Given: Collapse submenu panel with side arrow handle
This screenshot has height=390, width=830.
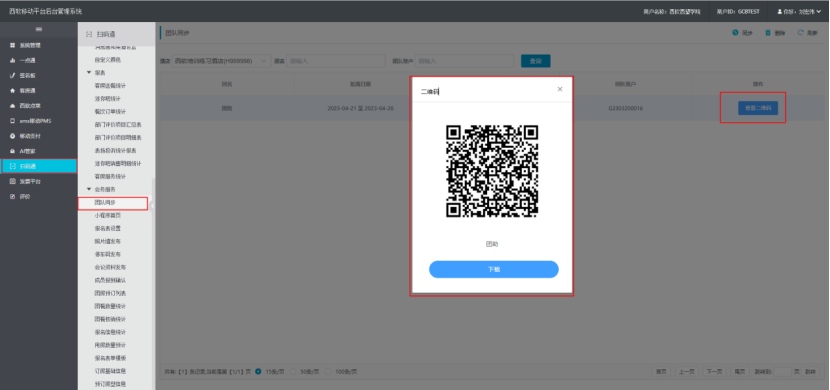Looking at the screenshot, I should click(x=151, y=206).
